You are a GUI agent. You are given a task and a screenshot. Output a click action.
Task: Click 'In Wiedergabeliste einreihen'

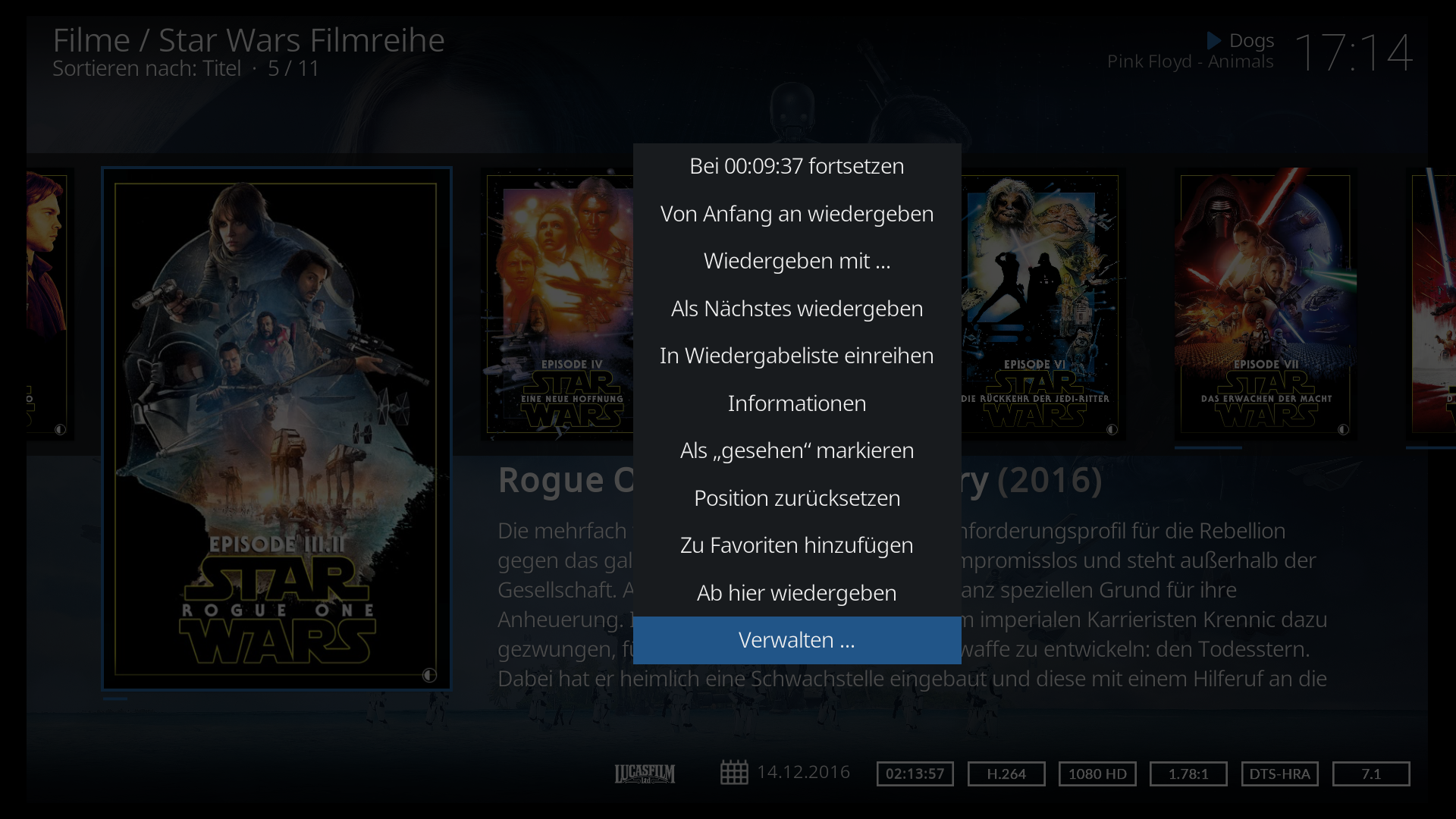(x=797, y=356)
